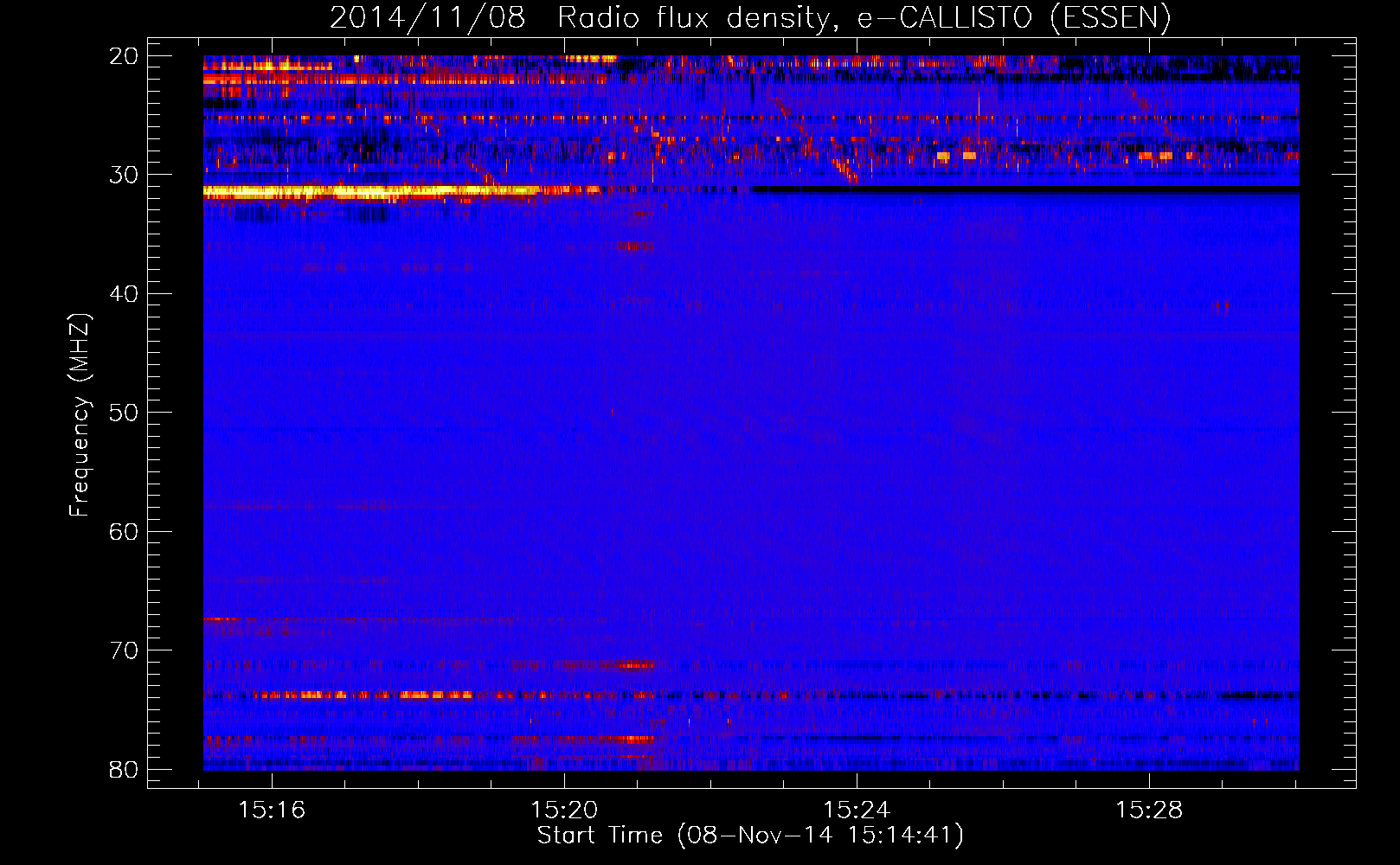Click the time tick label '15:28'
This screenshot has height=865, width=1400.
(1149, 811)
